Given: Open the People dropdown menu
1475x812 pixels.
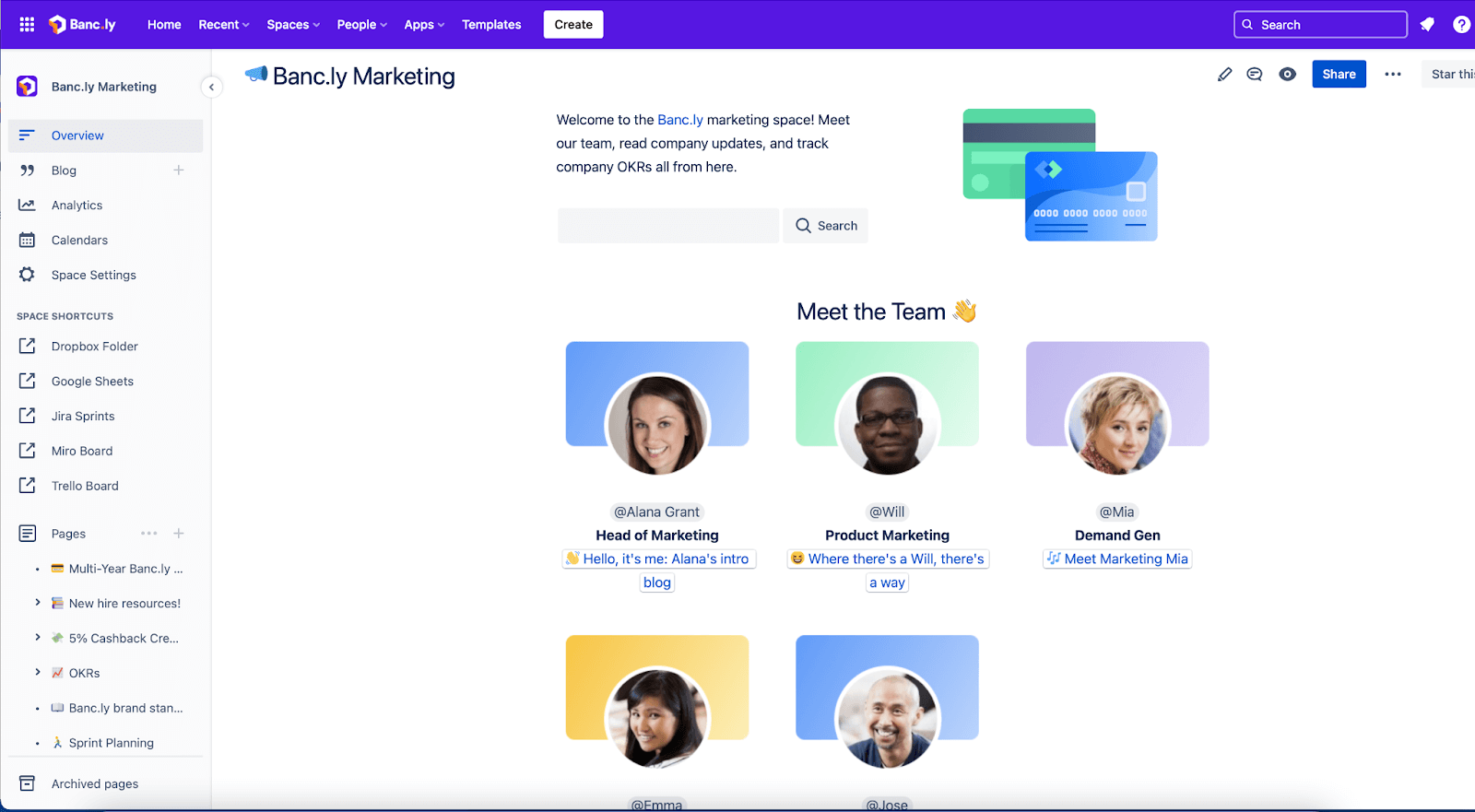Looking at the screenshot, I should click(361, 25).
